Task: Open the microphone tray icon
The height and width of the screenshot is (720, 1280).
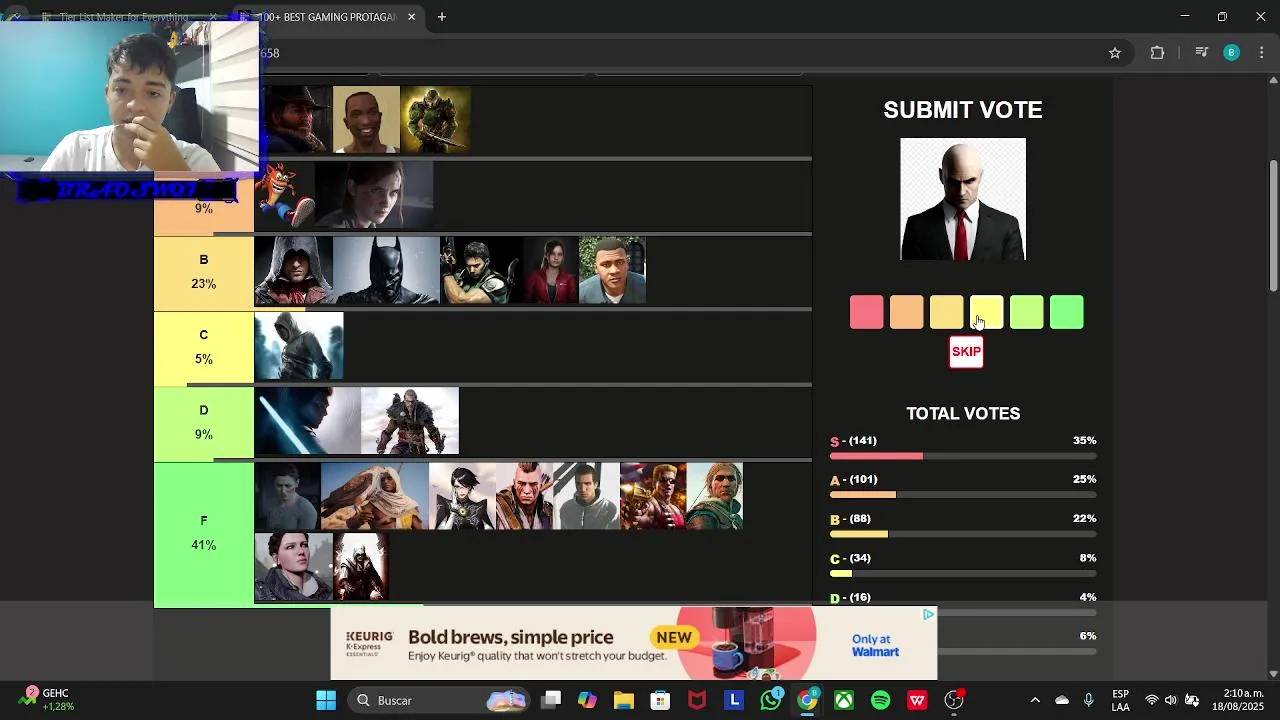Action: tap(1089, 700)
